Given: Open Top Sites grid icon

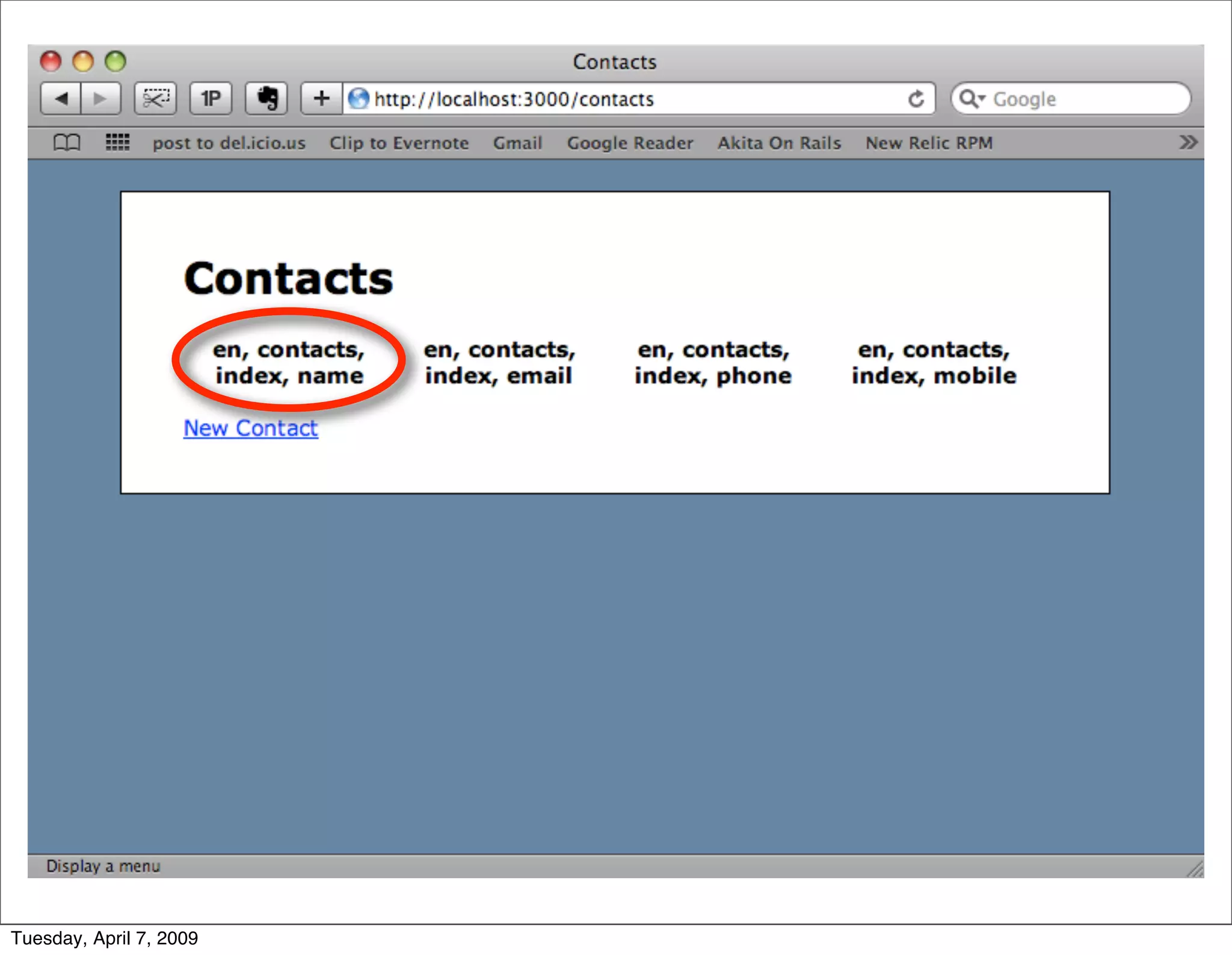Looking at the screenshot, I should coord(117,143).
